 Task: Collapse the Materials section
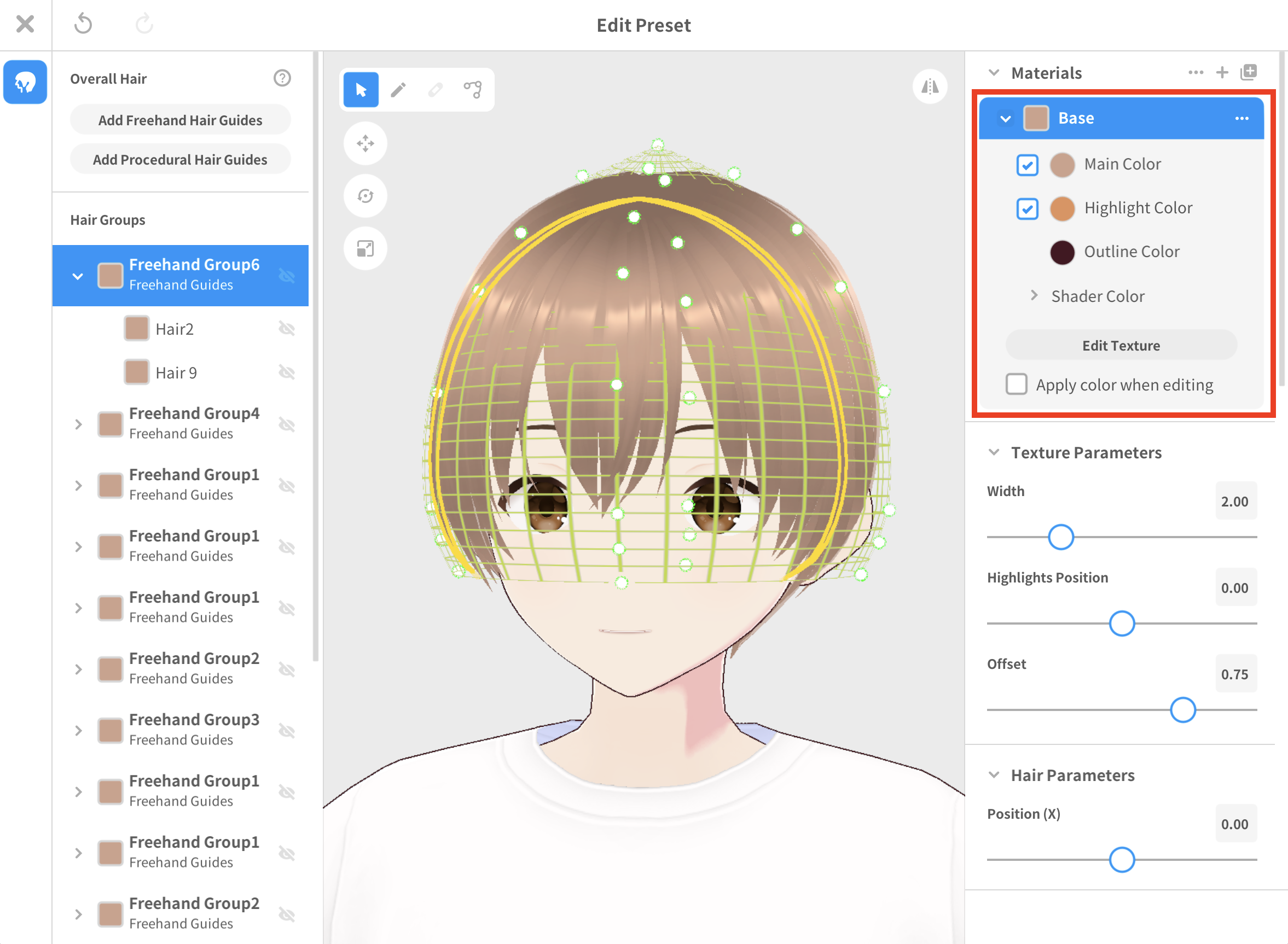[994, 73]
